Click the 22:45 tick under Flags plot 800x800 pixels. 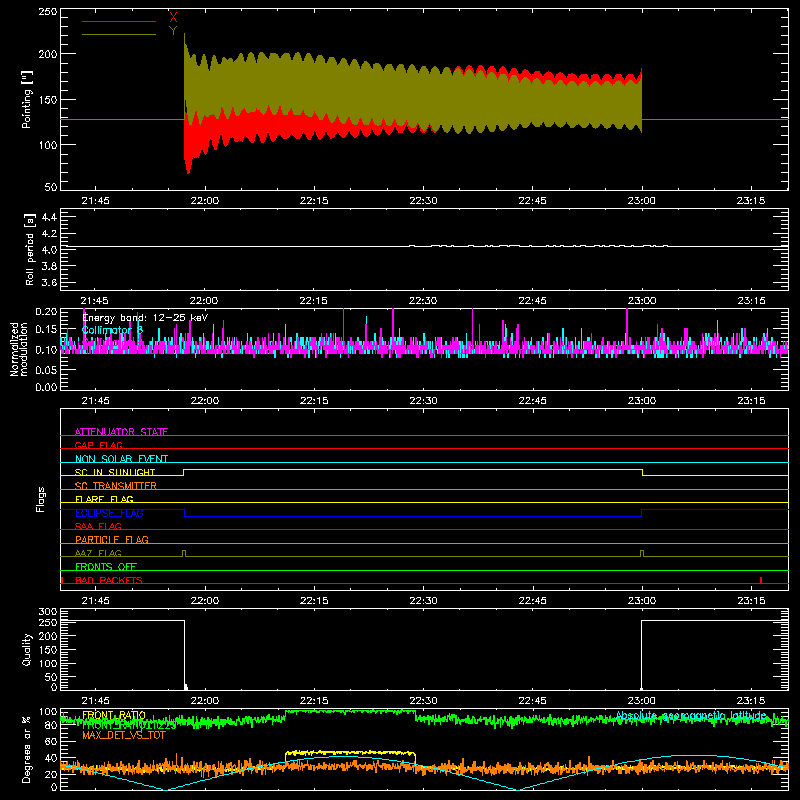pyautogui.click(x=532, y=601)
